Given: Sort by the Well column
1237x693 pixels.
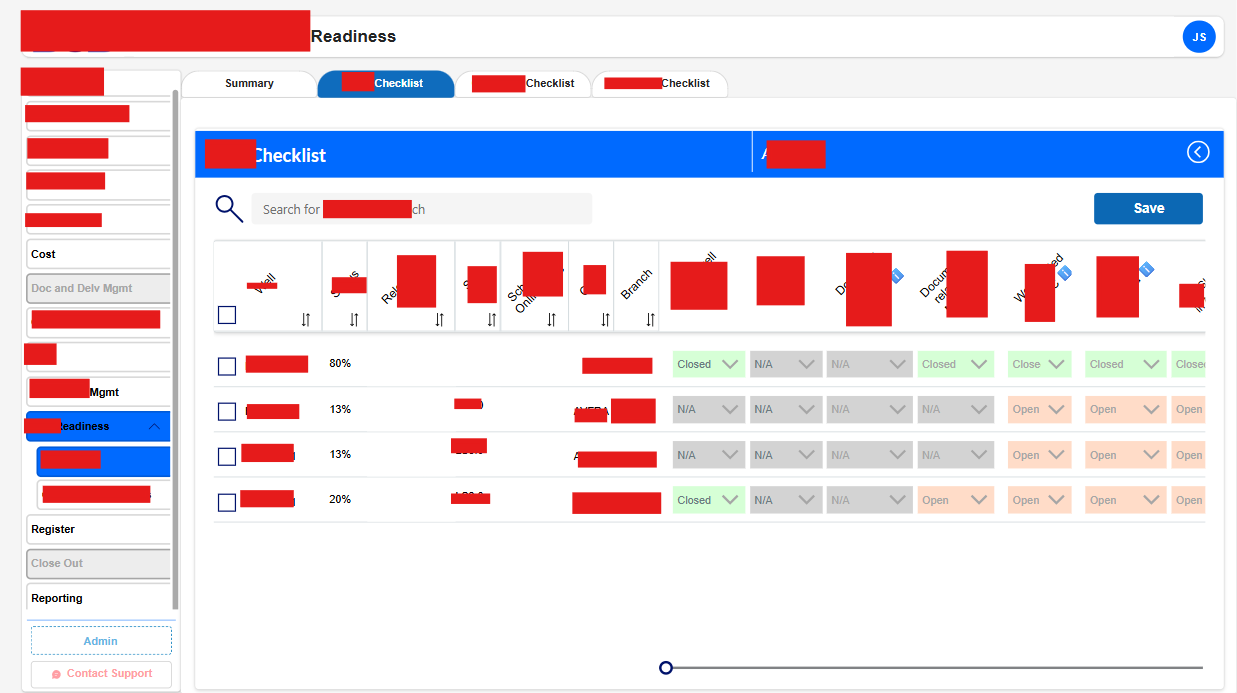Looking at the screenshot, I should click(306, 320).
